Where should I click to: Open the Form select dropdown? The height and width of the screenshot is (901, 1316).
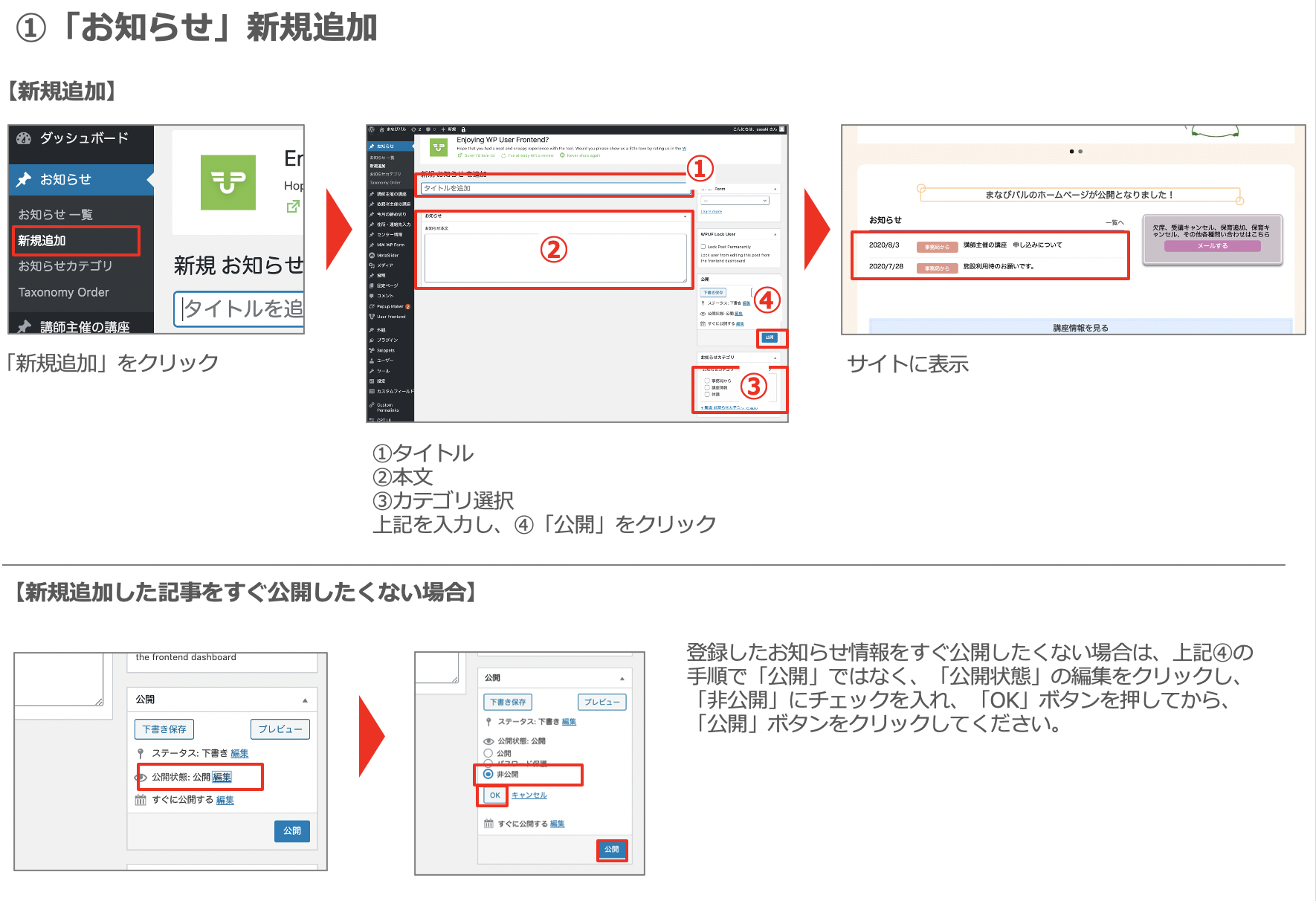735,201
